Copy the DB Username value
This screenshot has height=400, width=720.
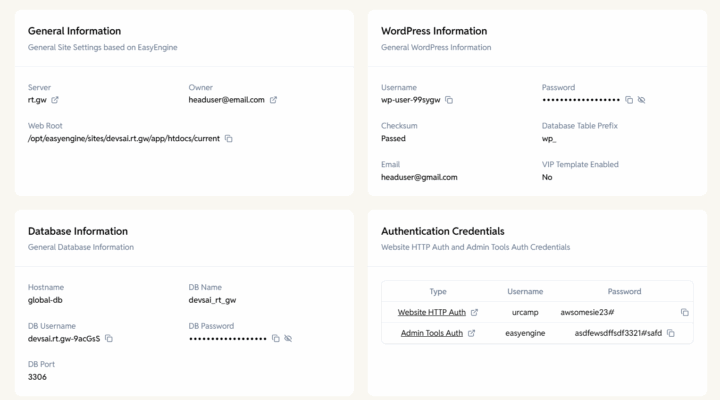click(x=109, y=338)
